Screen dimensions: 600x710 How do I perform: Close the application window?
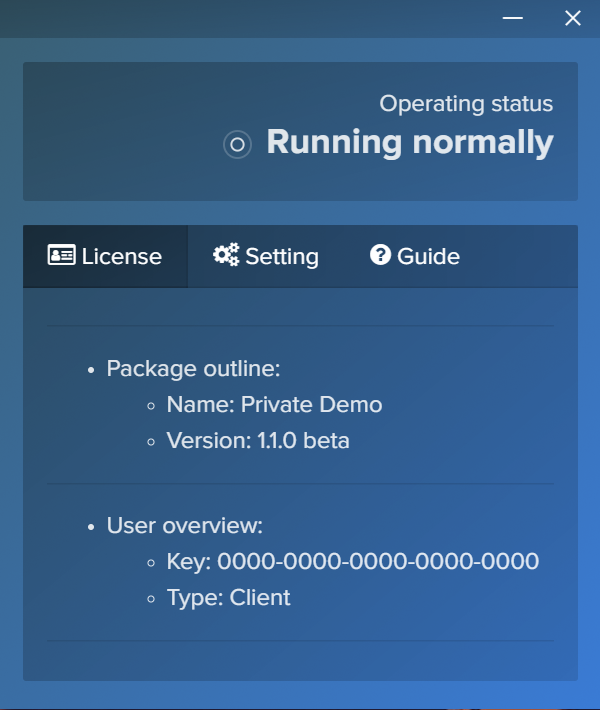point(573,18)
